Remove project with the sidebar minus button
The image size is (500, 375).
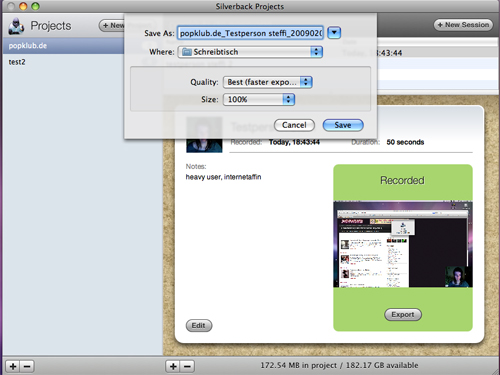tap(27, 367)
